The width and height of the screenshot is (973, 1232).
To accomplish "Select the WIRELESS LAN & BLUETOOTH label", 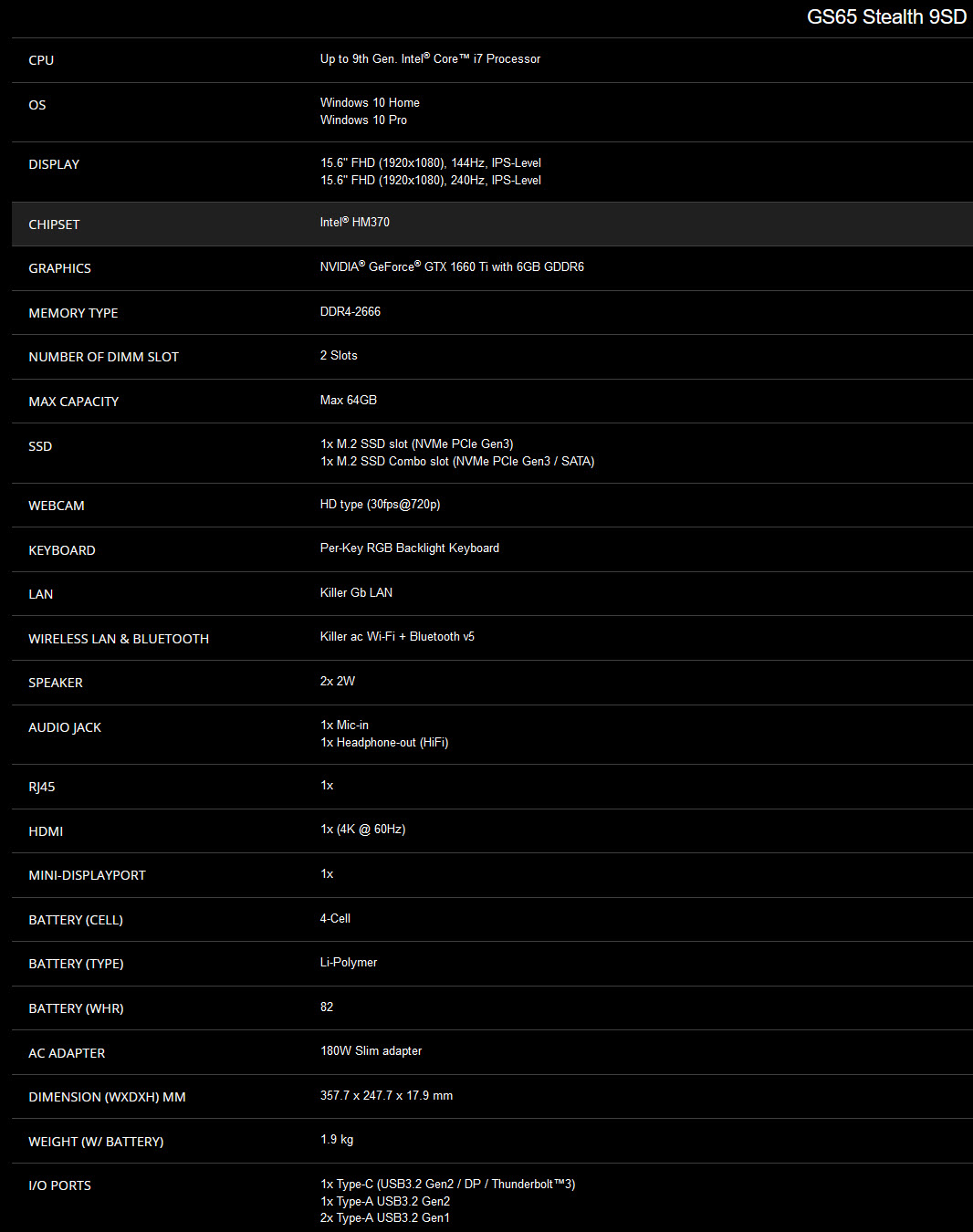I will [x=119, y=639].
